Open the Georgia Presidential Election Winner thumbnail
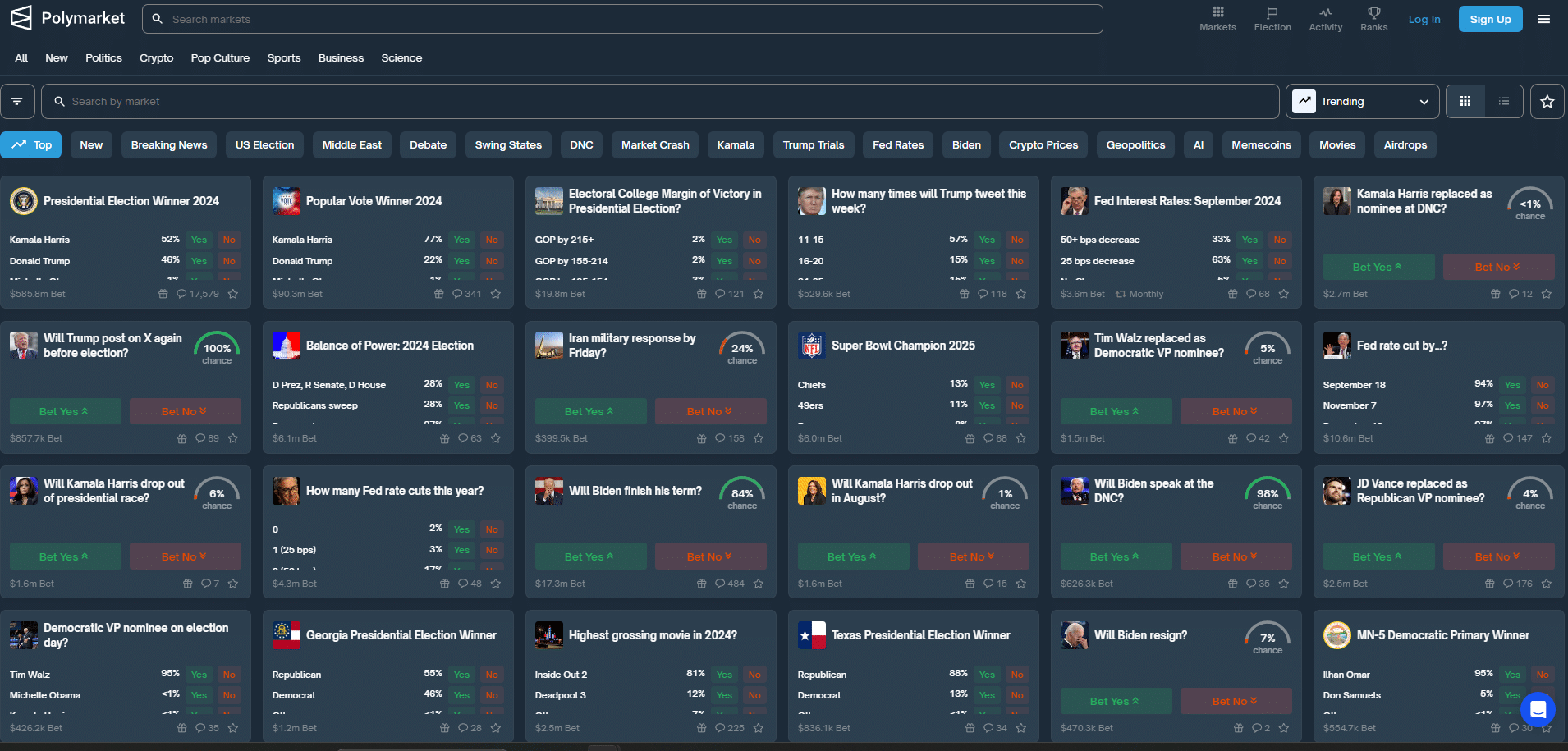1568x751 pixels. (287, 635)
